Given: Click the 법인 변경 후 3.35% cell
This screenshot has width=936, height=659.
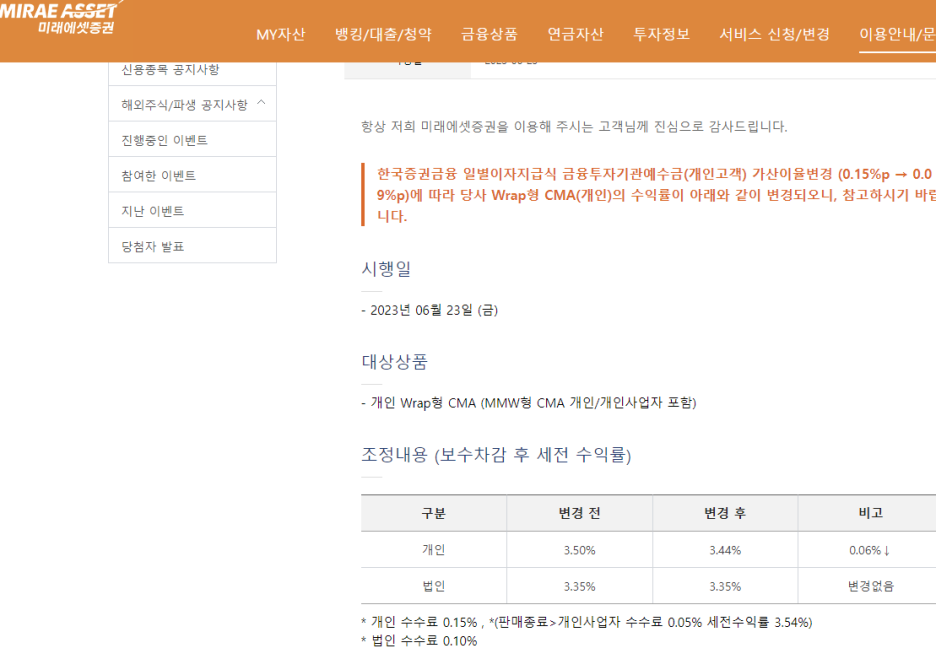Looking at the screenshot, I should [x=725, y=586].
